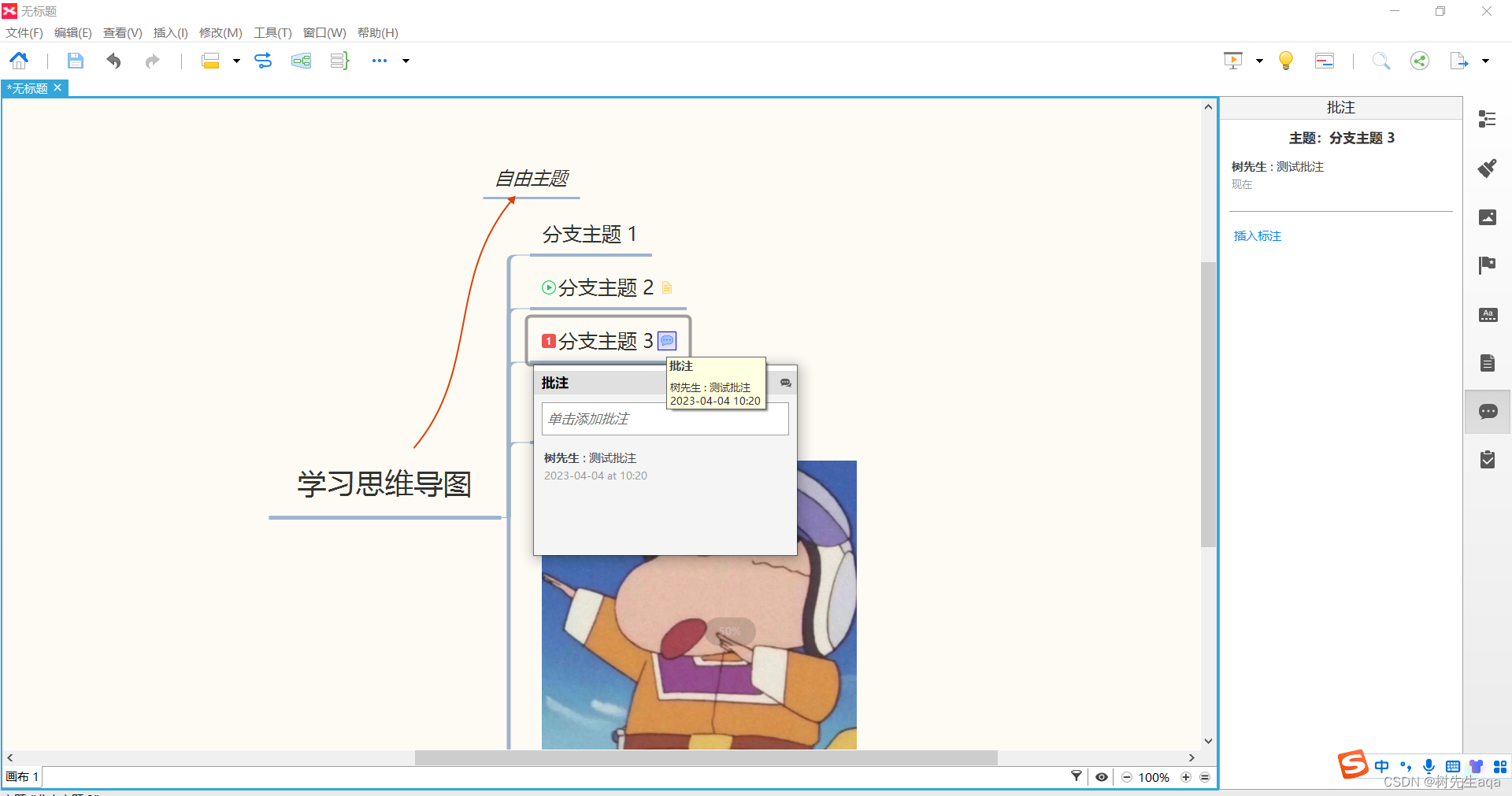Expand the toolbar overflow dropdown arrow
Viewport: 1512px width, 796px height.
click(406, 61)
